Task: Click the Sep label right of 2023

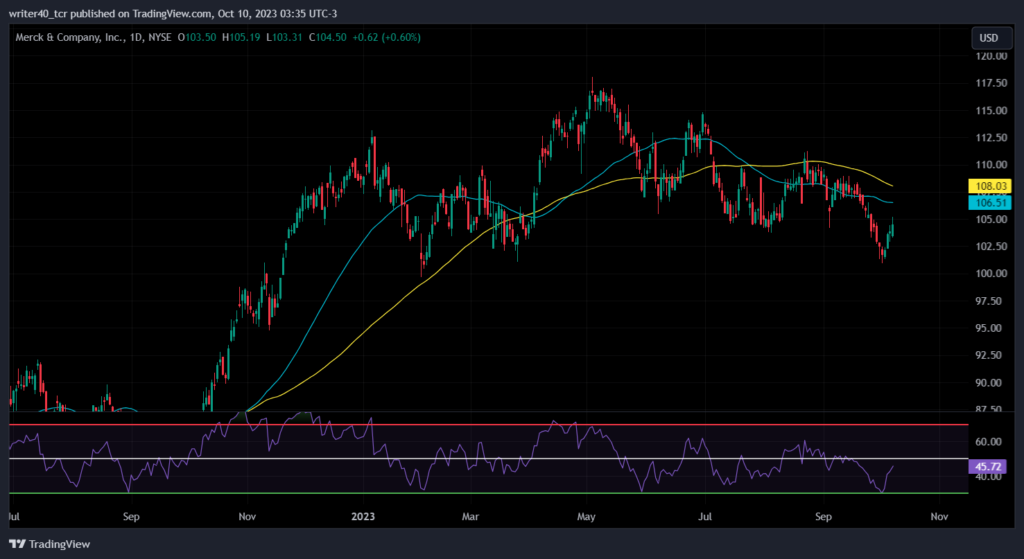Action: point(824,517)
